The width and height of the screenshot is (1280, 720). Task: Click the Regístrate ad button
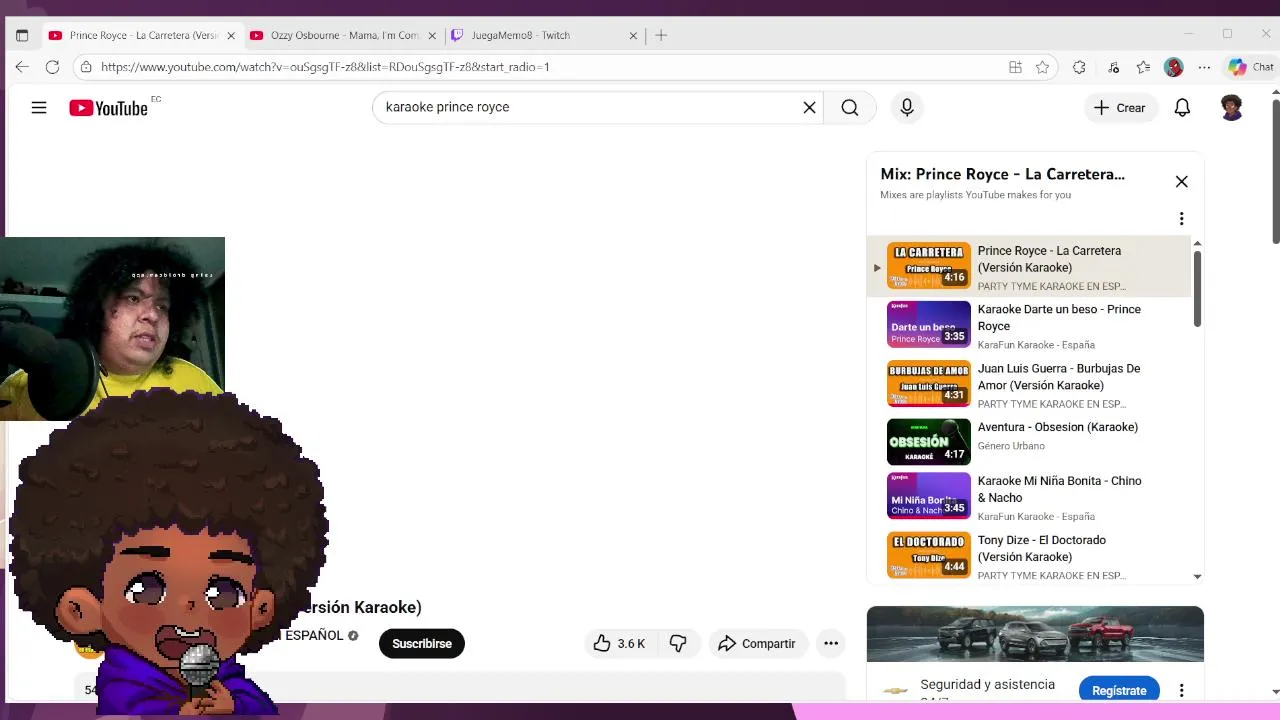click(1119, 690)
